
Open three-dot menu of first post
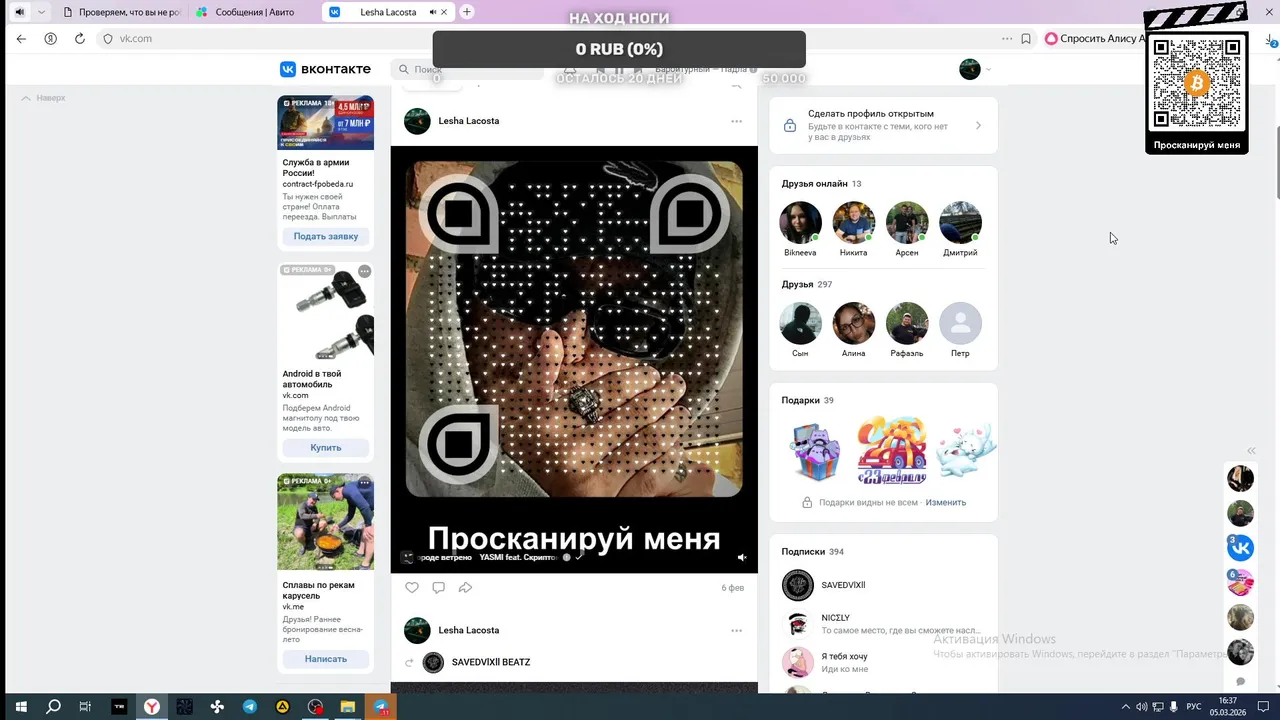(x=736, y=121)
